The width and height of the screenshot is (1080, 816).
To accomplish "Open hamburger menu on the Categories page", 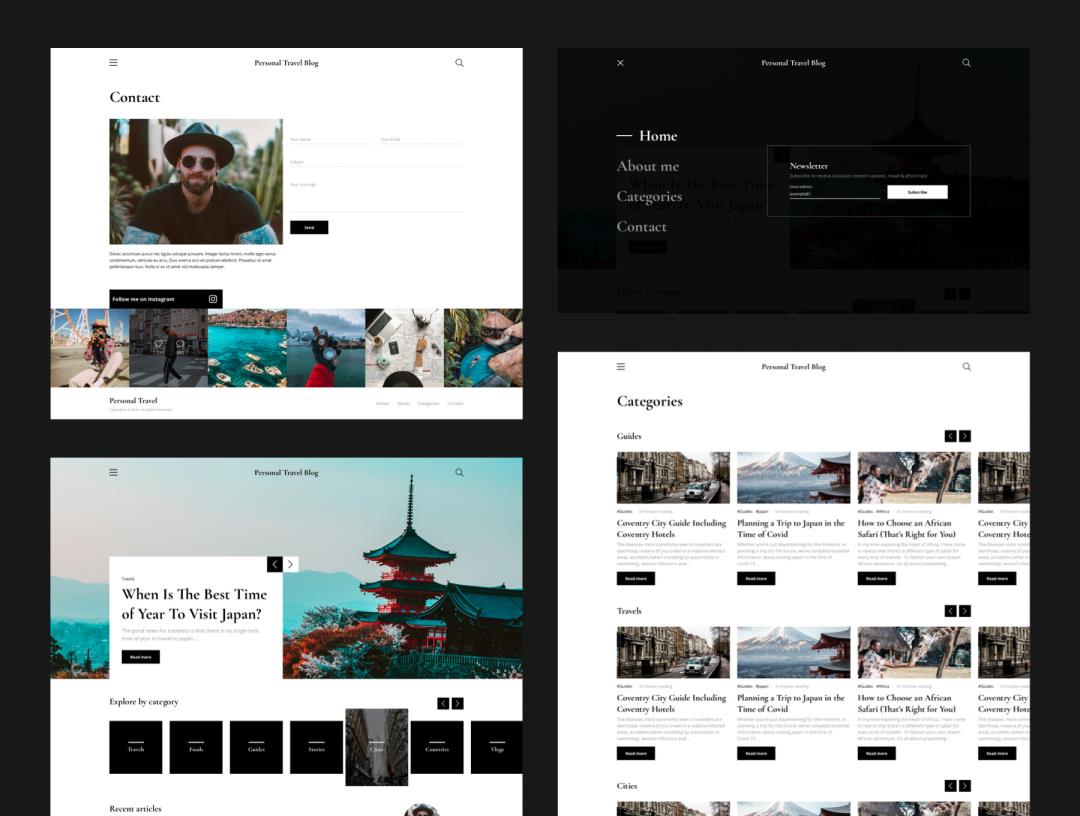I will (x=620, y=367).
